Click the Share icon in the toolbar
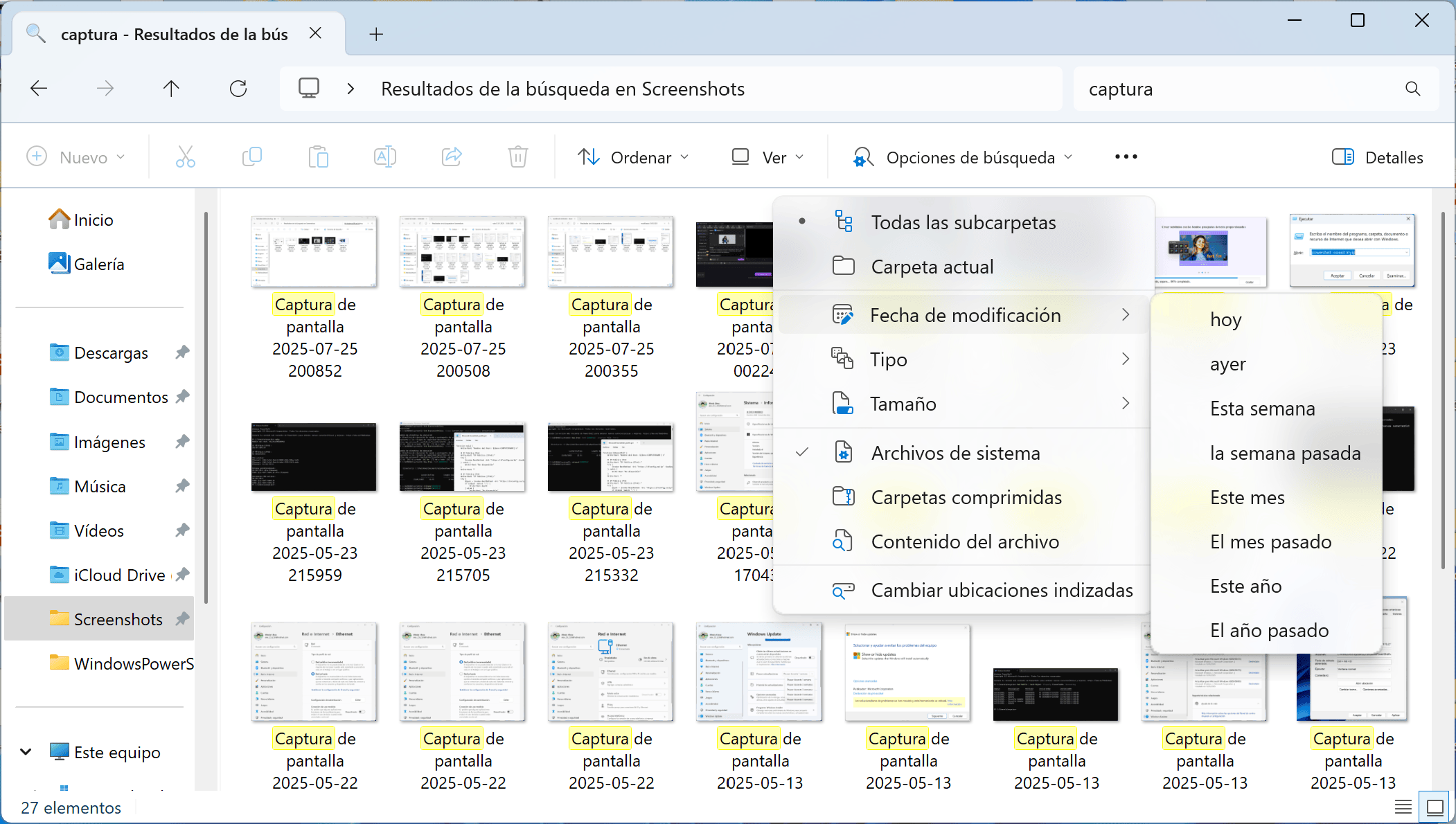This screenshot has height=824, width=1456. (452, 156)
